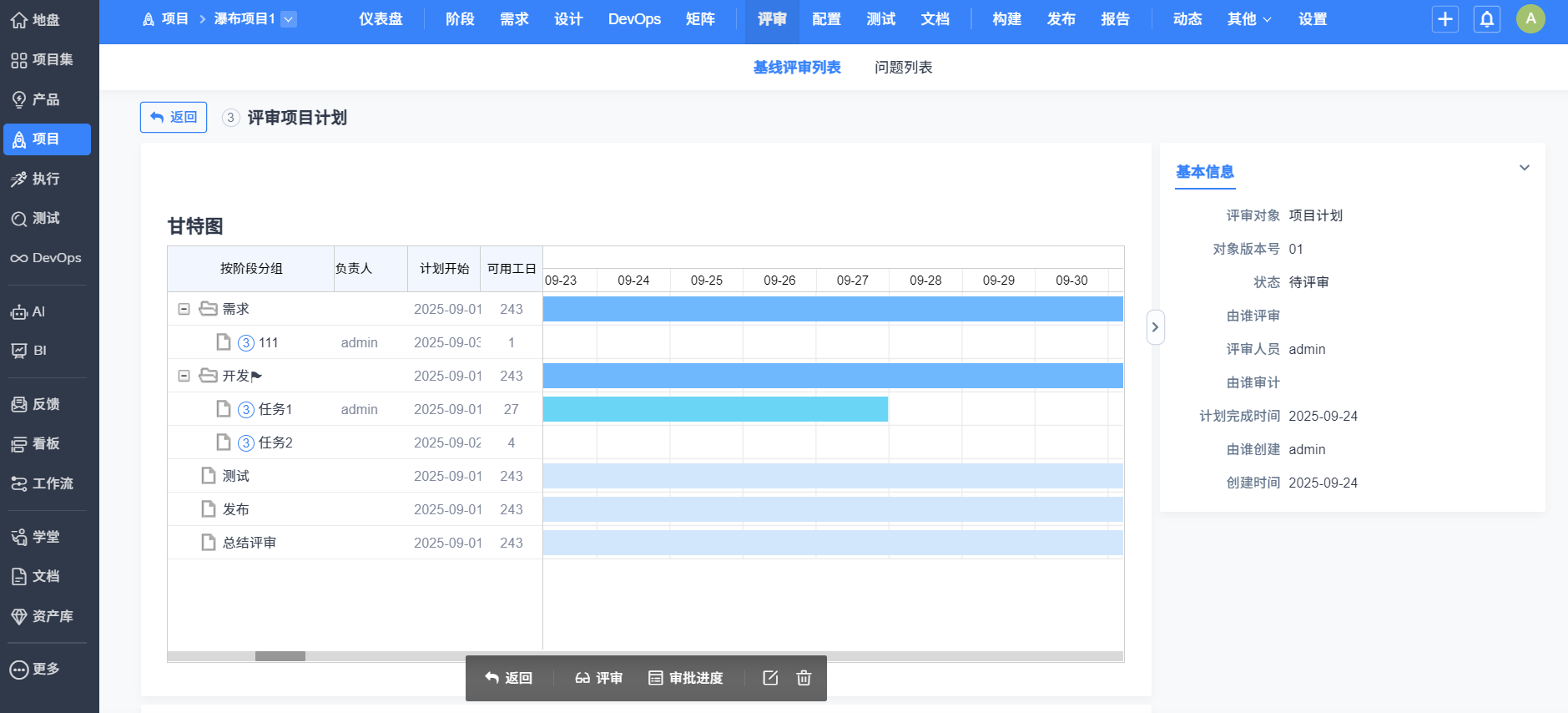Click 审批进度 in the bottom toolbar
This screenshot has height=713, width=1568.
(x=686, y=678)
